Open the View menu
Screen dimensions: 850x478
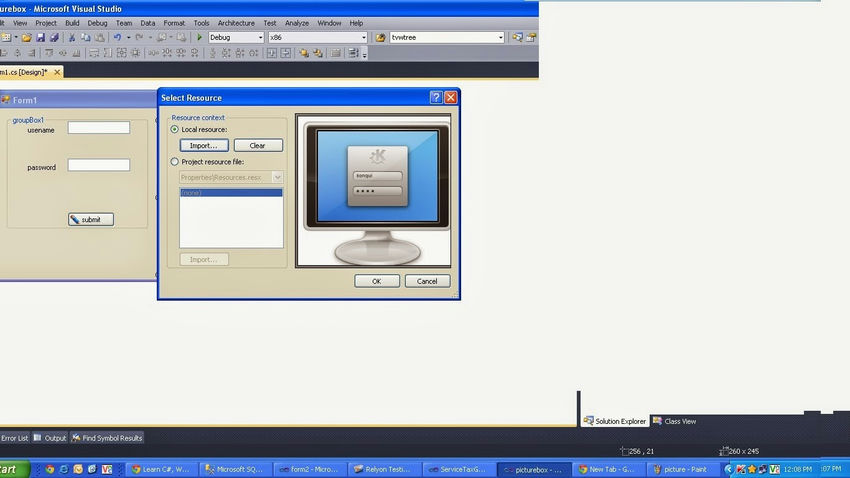20,23
